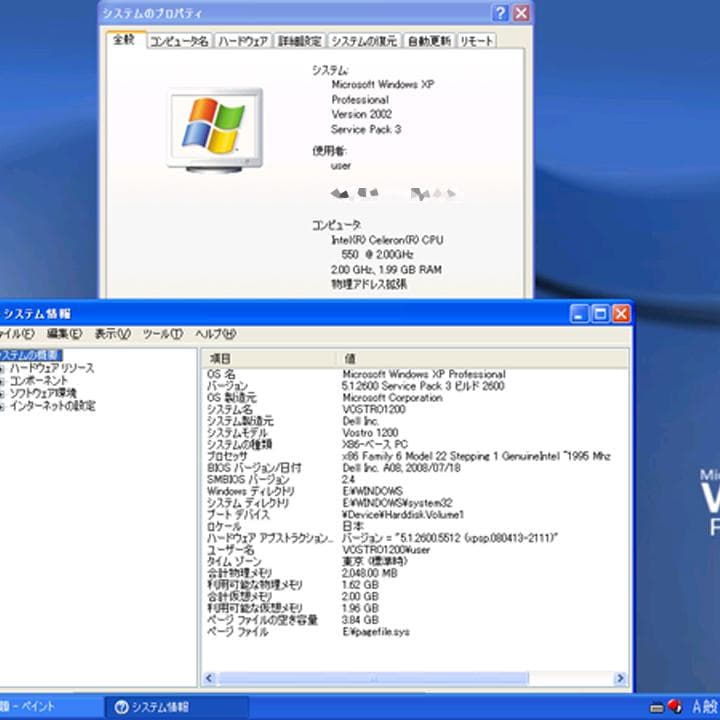Select the バージョン row in details list
720x720 pixels.
(415, 386)
